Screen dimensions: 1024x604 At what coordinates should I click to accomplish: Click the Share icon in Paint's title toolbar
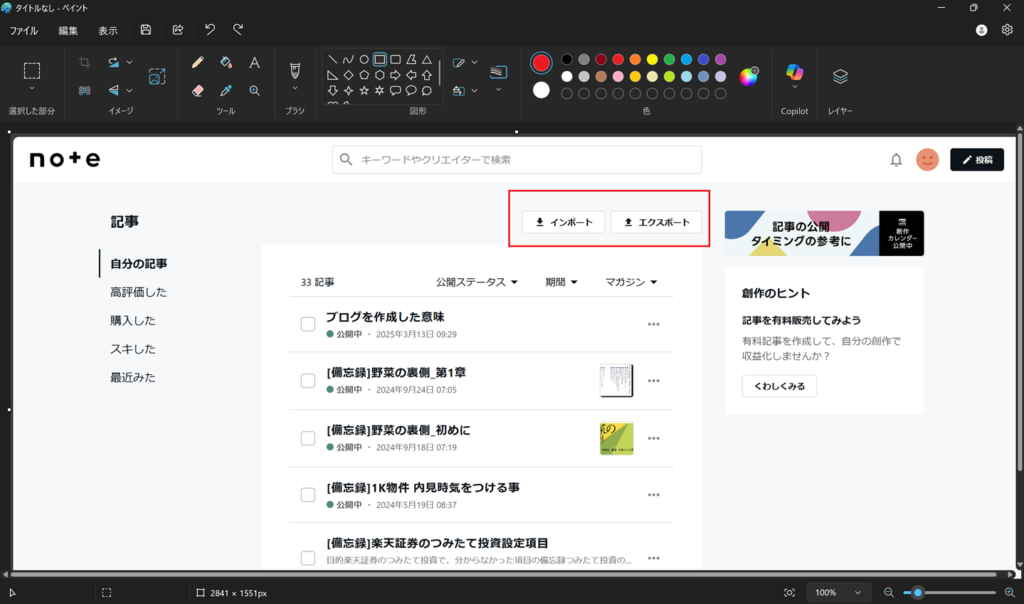pyautogui.click(x=178, y=30)
